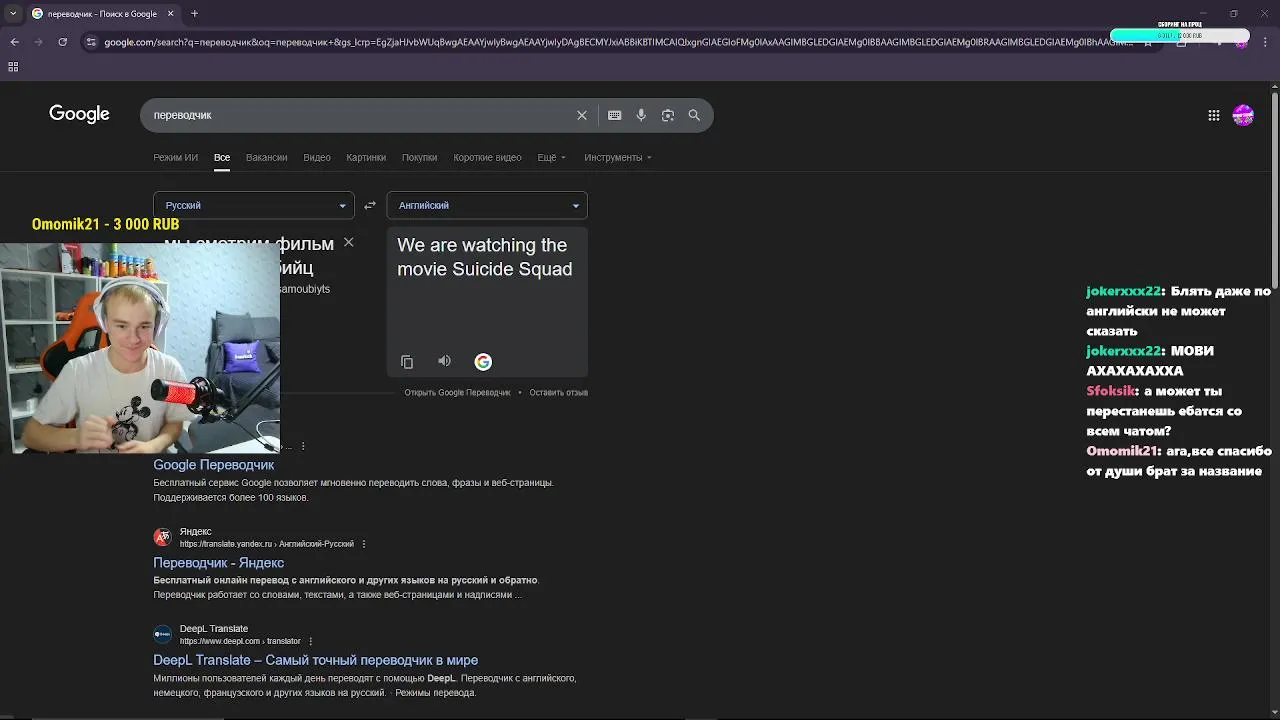The image size is (1280, 720).
Task: Switch to the Покупки tab
Action: tap(419, 157)
